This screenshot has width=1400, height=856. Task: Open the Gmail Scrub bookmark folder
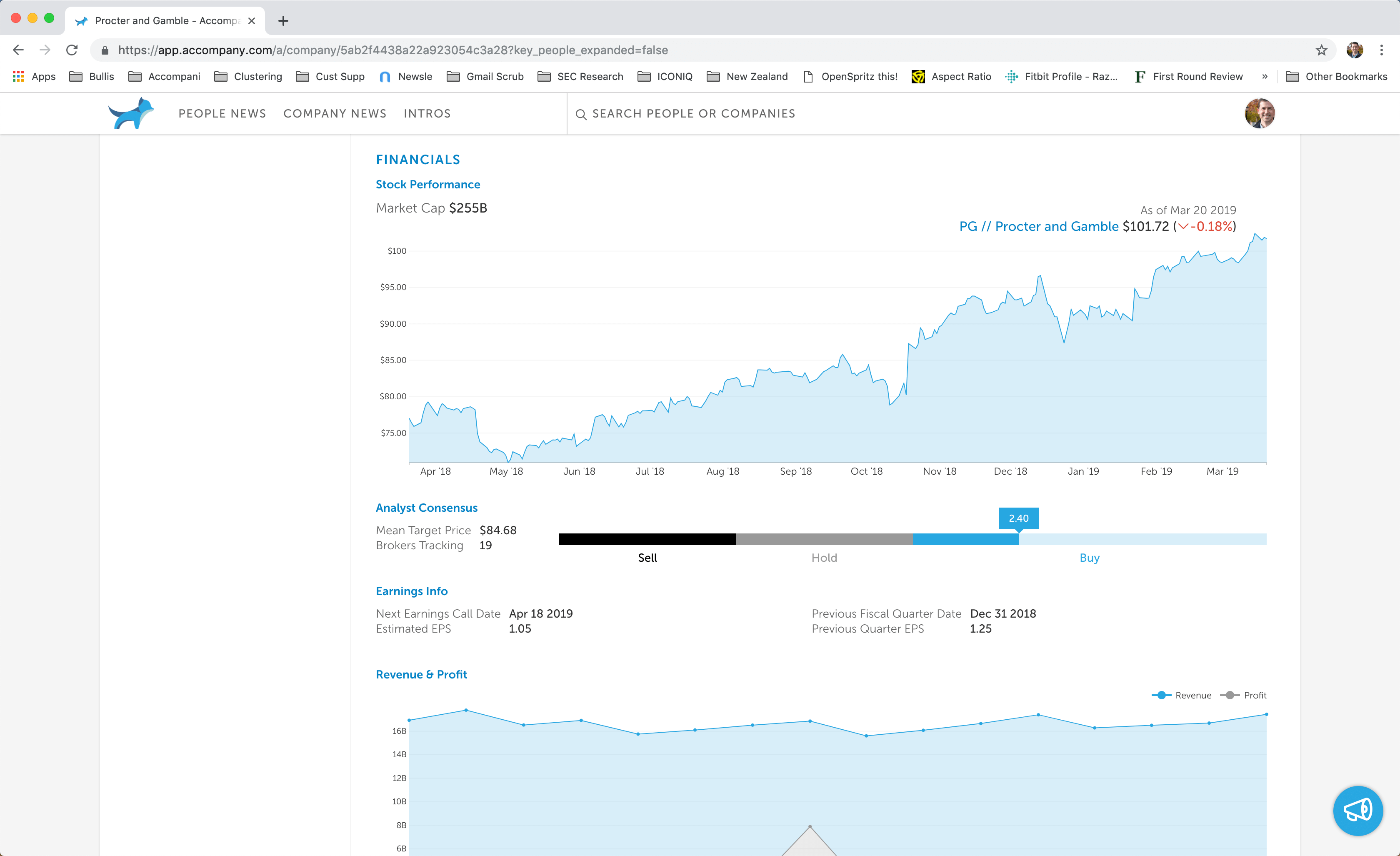[485, 76]
